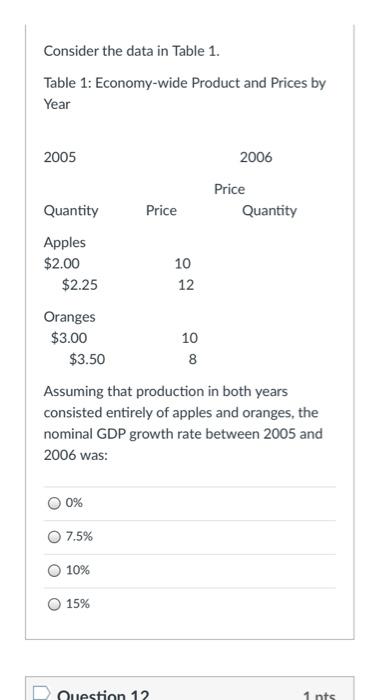Flag Question 12 using the flag icon

(x=41, y=694)
